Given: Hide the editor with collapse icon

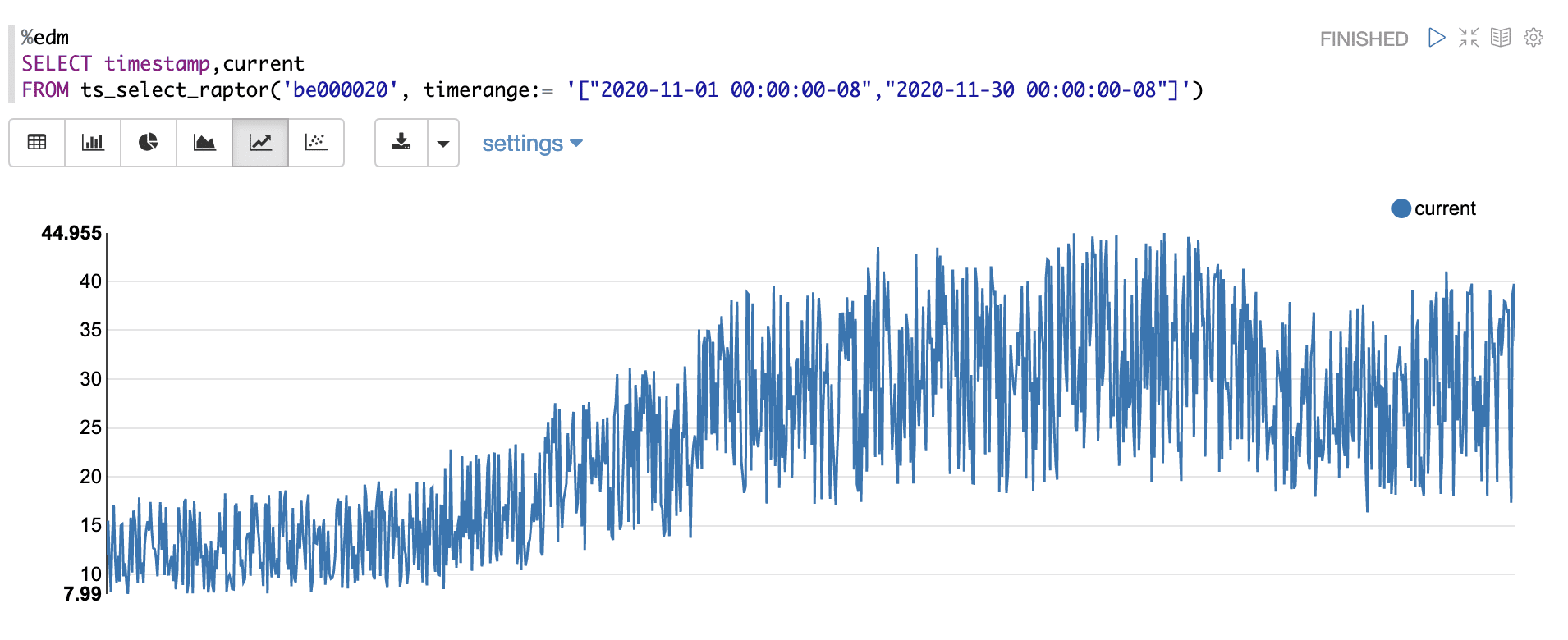Looking at the screenshot, I should tap(1469, 38).
